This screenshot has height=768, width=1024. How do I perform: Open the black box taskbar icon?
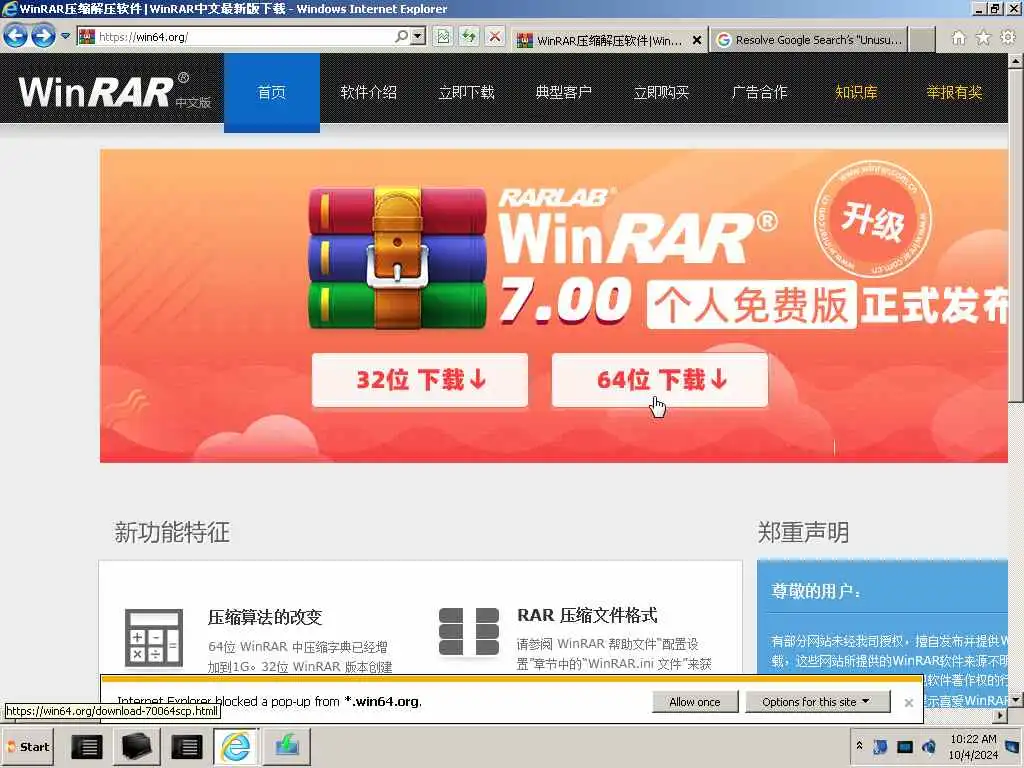coord(136,746)
